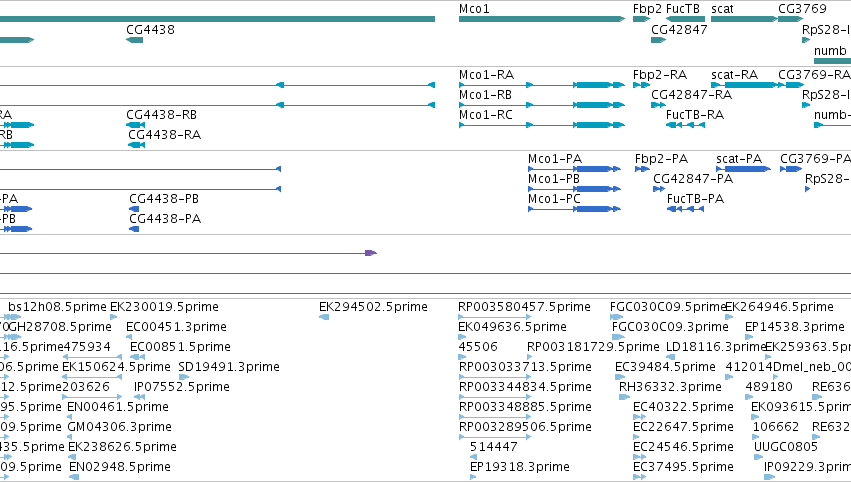Select EST EK230019.5prime

click(113, 317)
